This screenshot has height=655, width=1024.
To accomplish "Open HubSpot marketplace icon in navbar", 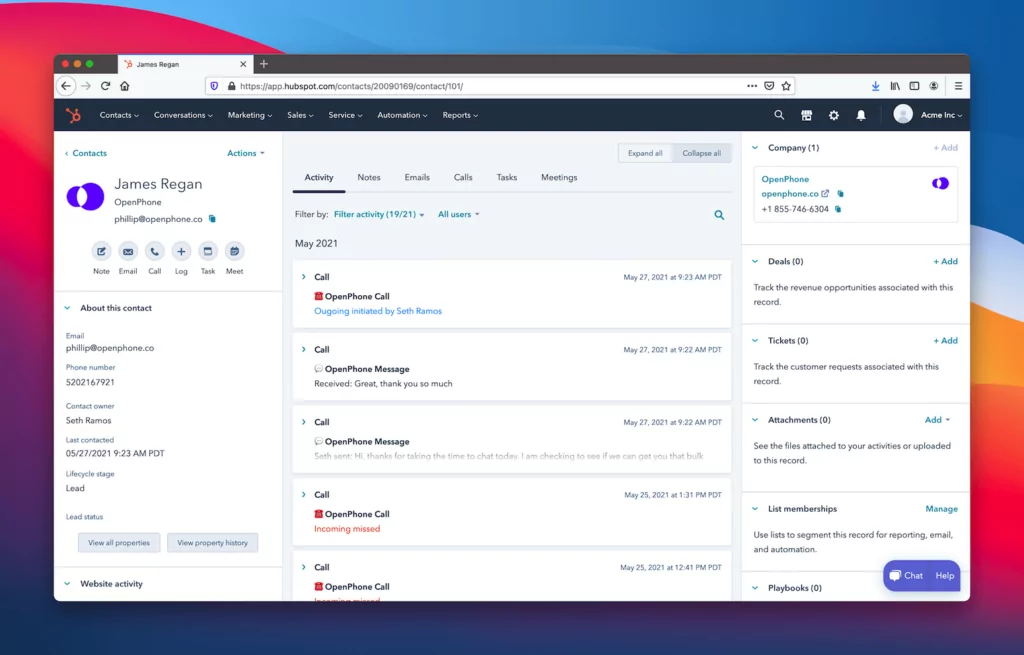I will 806,115.
